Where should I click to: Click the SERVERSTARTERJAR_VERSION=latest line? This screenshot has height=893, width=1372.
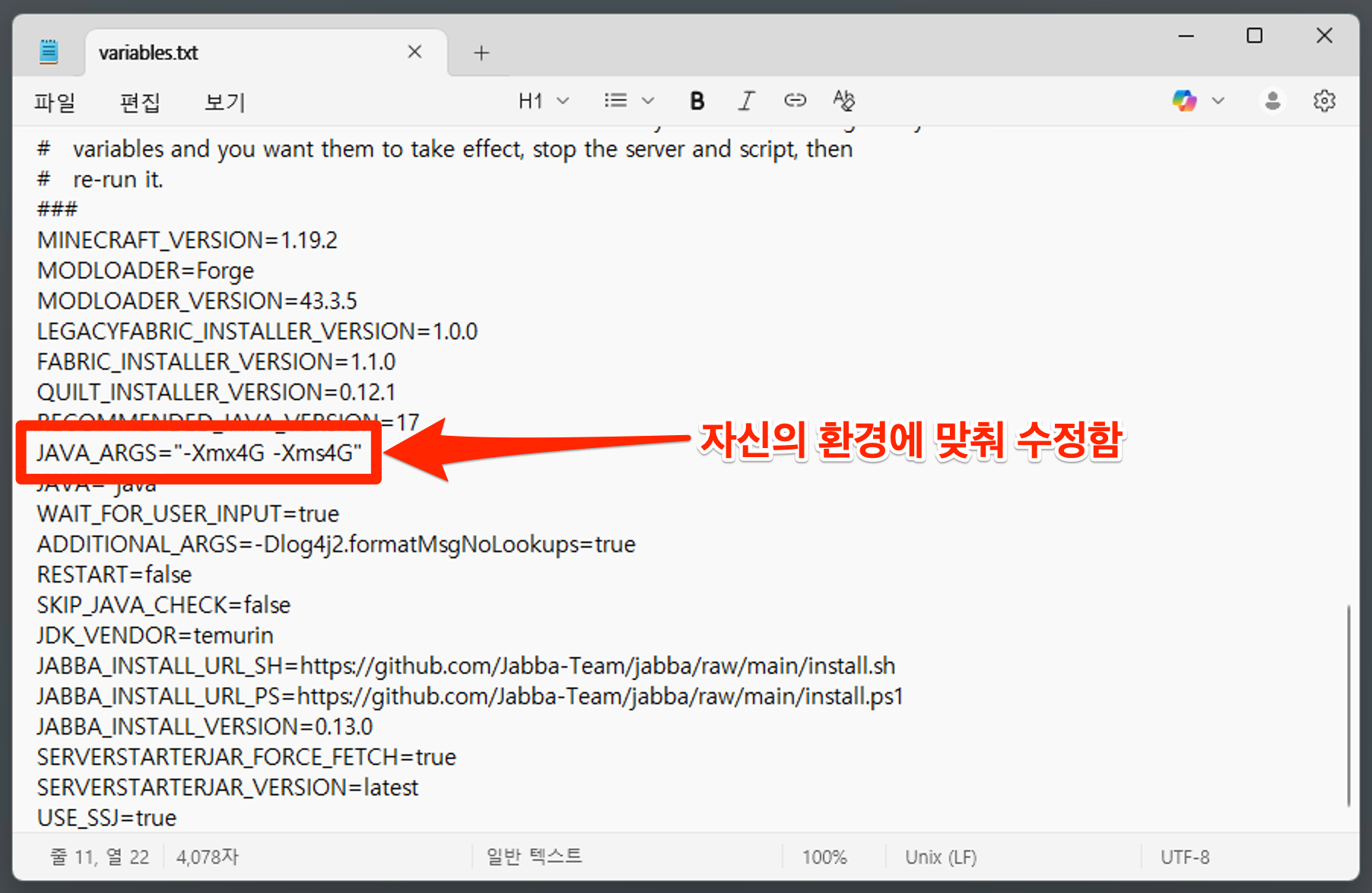tap(227, 788)
